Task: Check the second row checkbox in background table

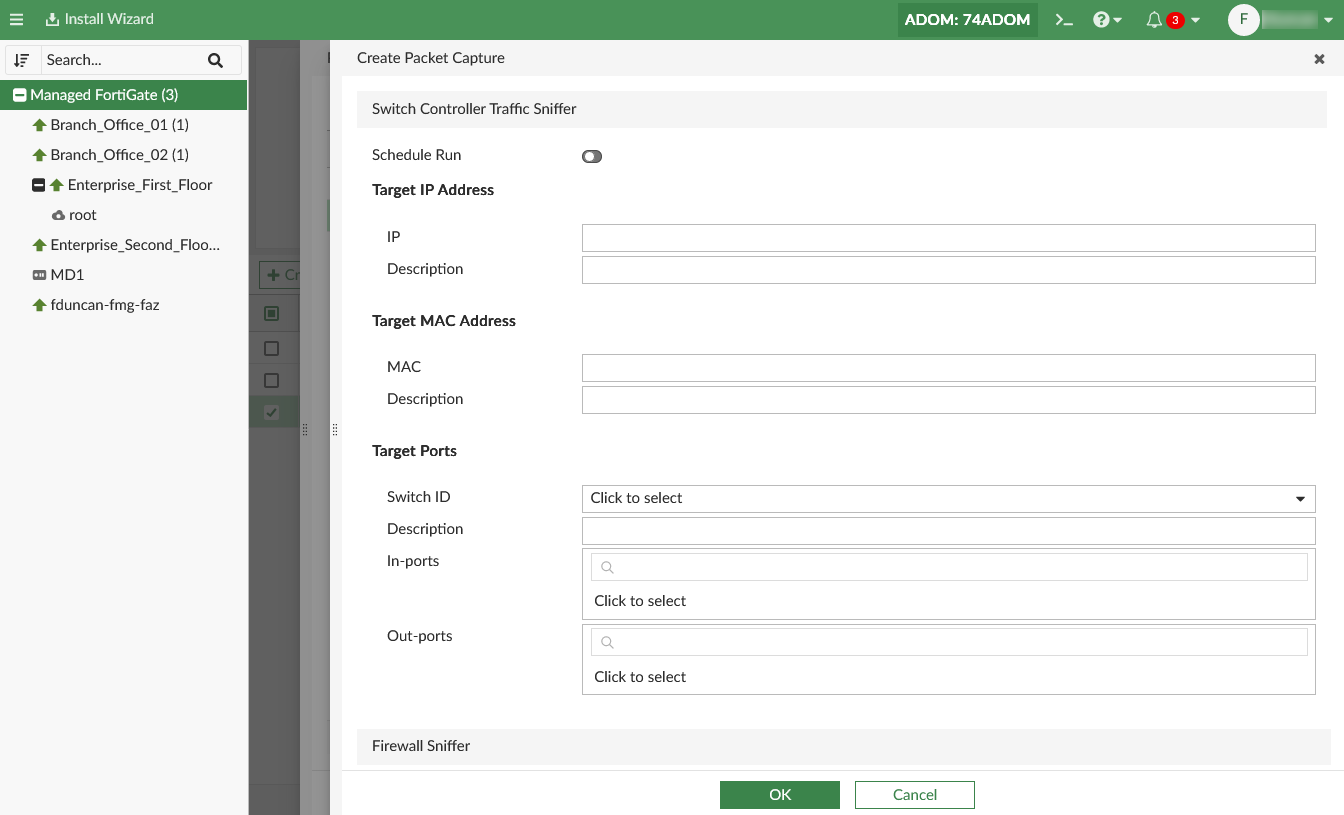Action: [271, 380]
